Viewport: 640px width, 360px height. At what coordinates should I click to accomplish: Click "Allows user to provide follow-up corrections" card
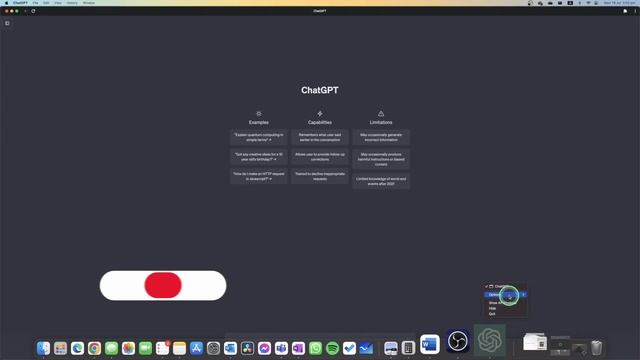pyautogui.click(x=320, y=157)
